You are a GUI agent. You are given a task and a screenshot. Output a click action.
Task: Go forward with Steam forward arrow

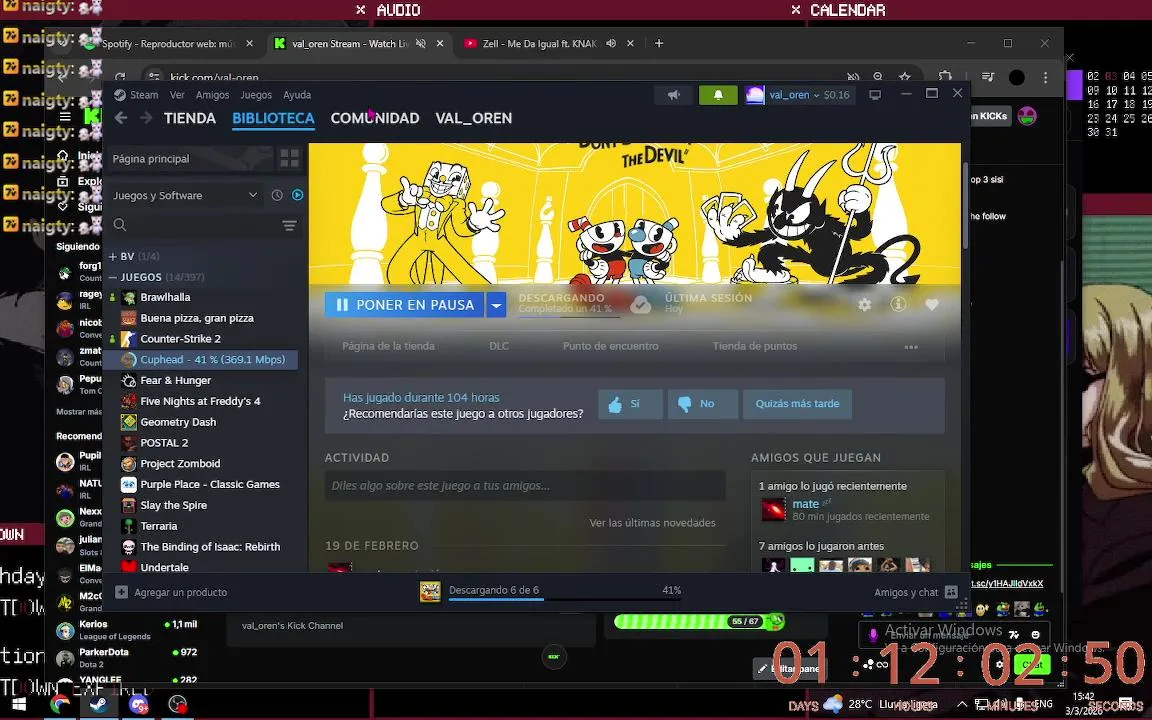point(146,118)
